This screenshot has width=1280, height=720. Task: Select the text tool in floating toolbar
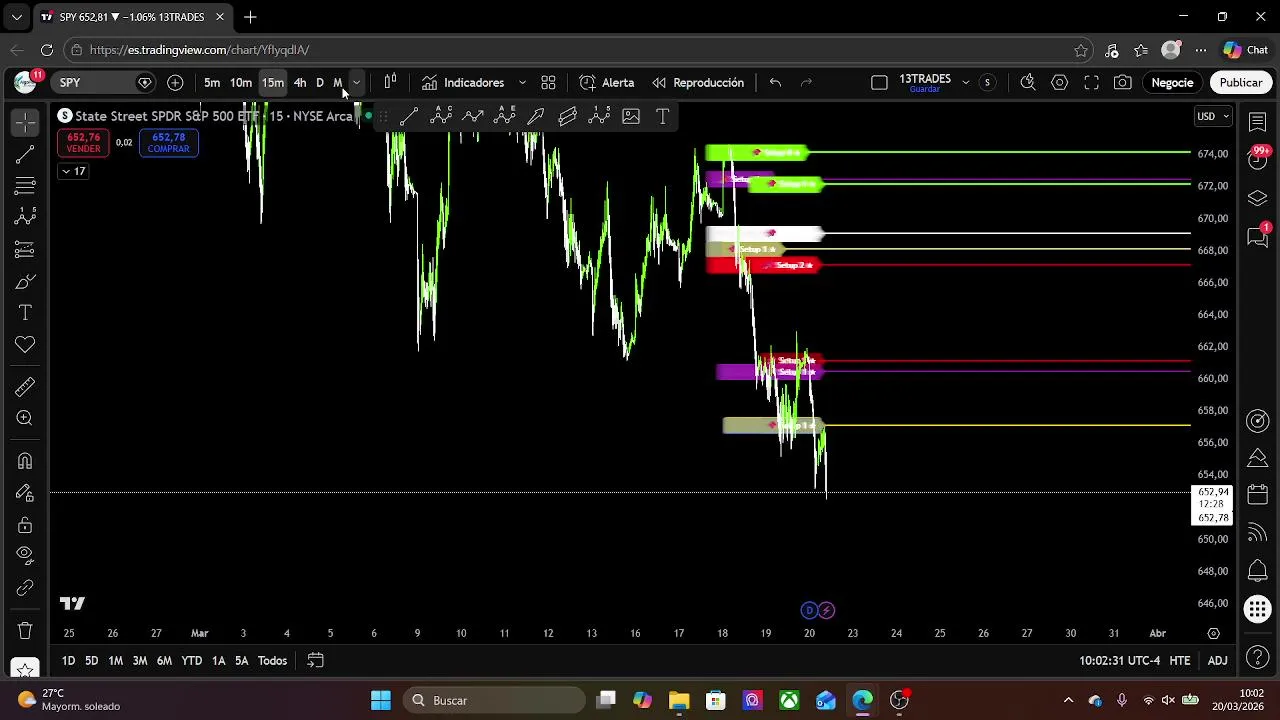662,117
